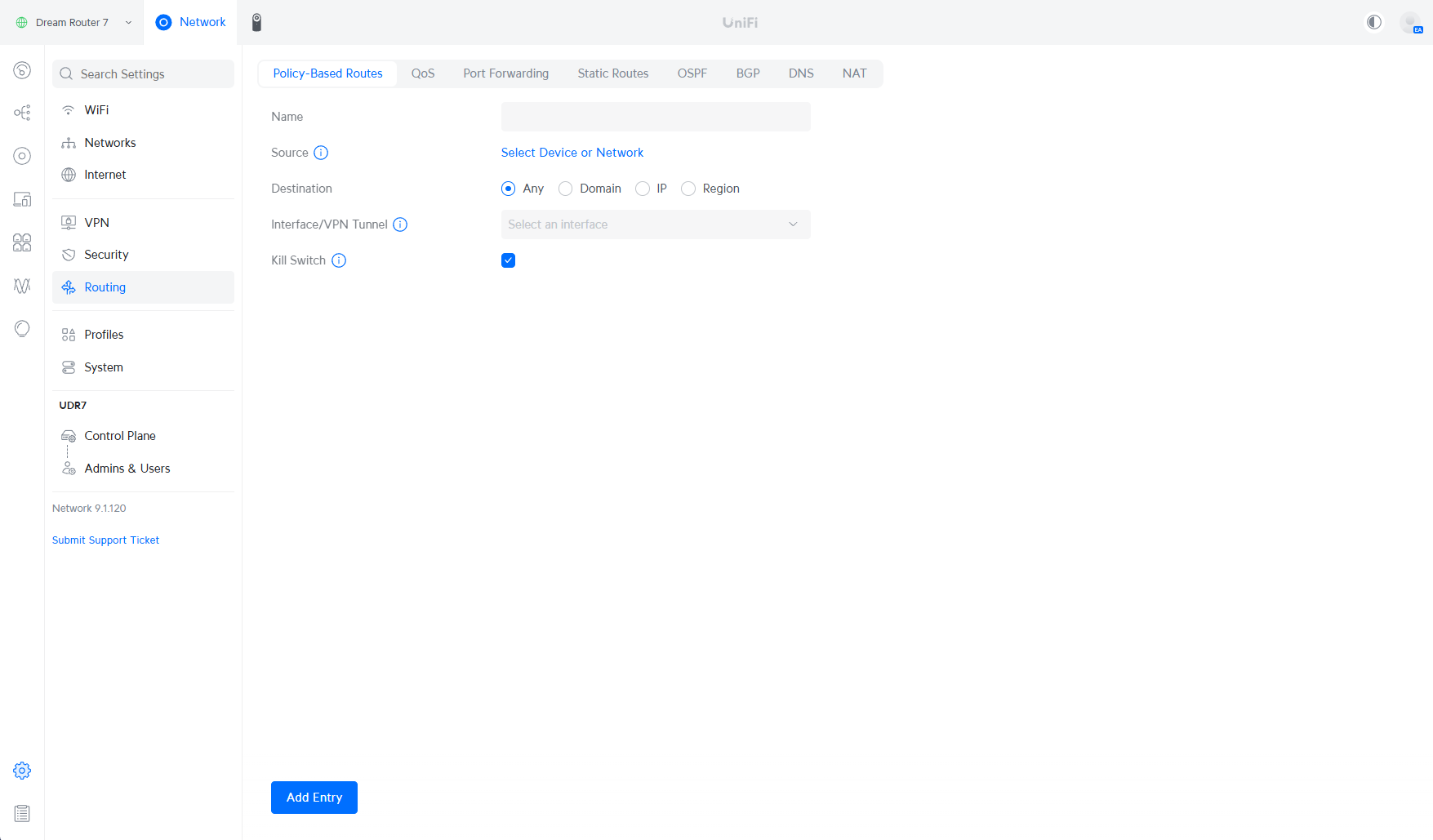Open the Submit Support Ticket link
1433x840 pixels.
pos(105,540)
